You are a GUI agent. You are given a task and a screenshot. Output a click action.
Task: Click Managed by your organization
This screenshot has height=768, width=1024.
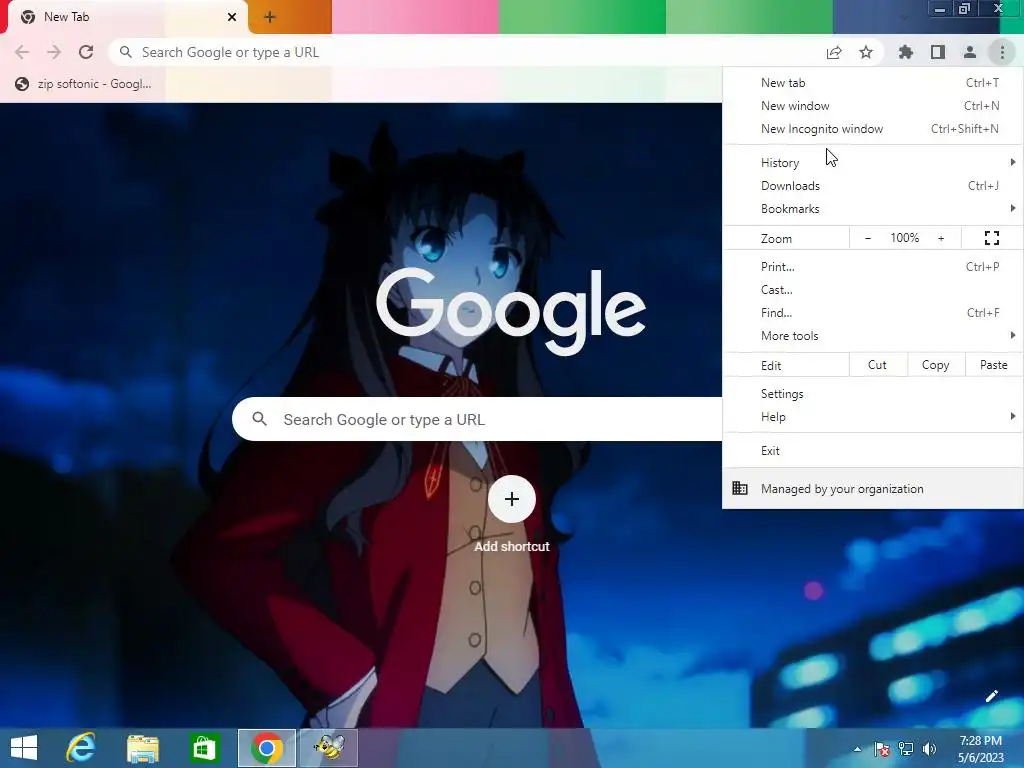pyautogui.click(x=873, y=488)
